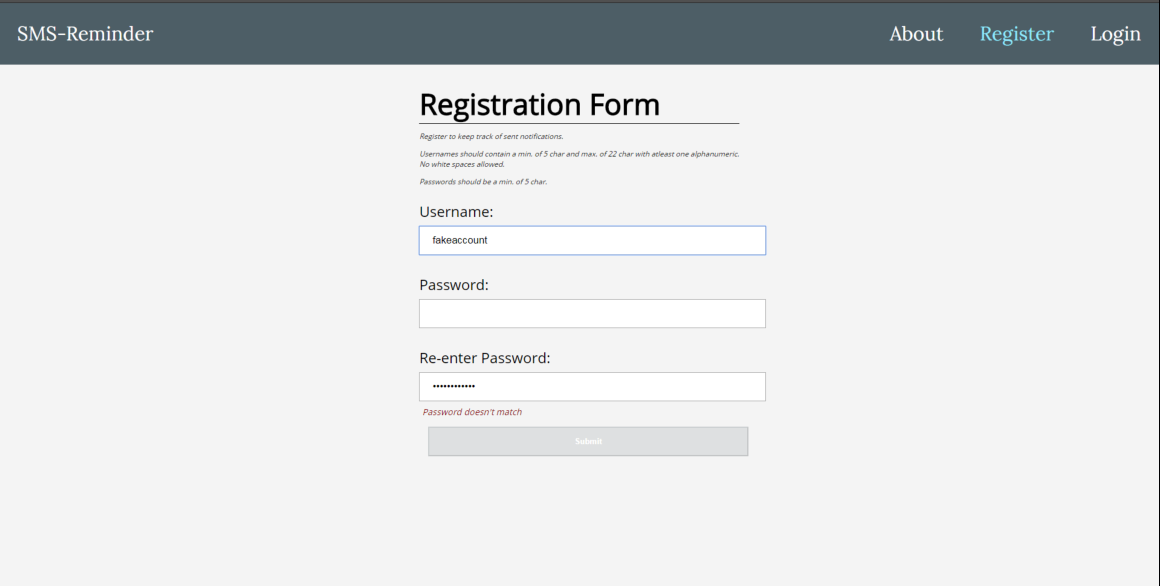
Task: Click the SMS-Reminder brand link
Action: click(x=85, y=33)
